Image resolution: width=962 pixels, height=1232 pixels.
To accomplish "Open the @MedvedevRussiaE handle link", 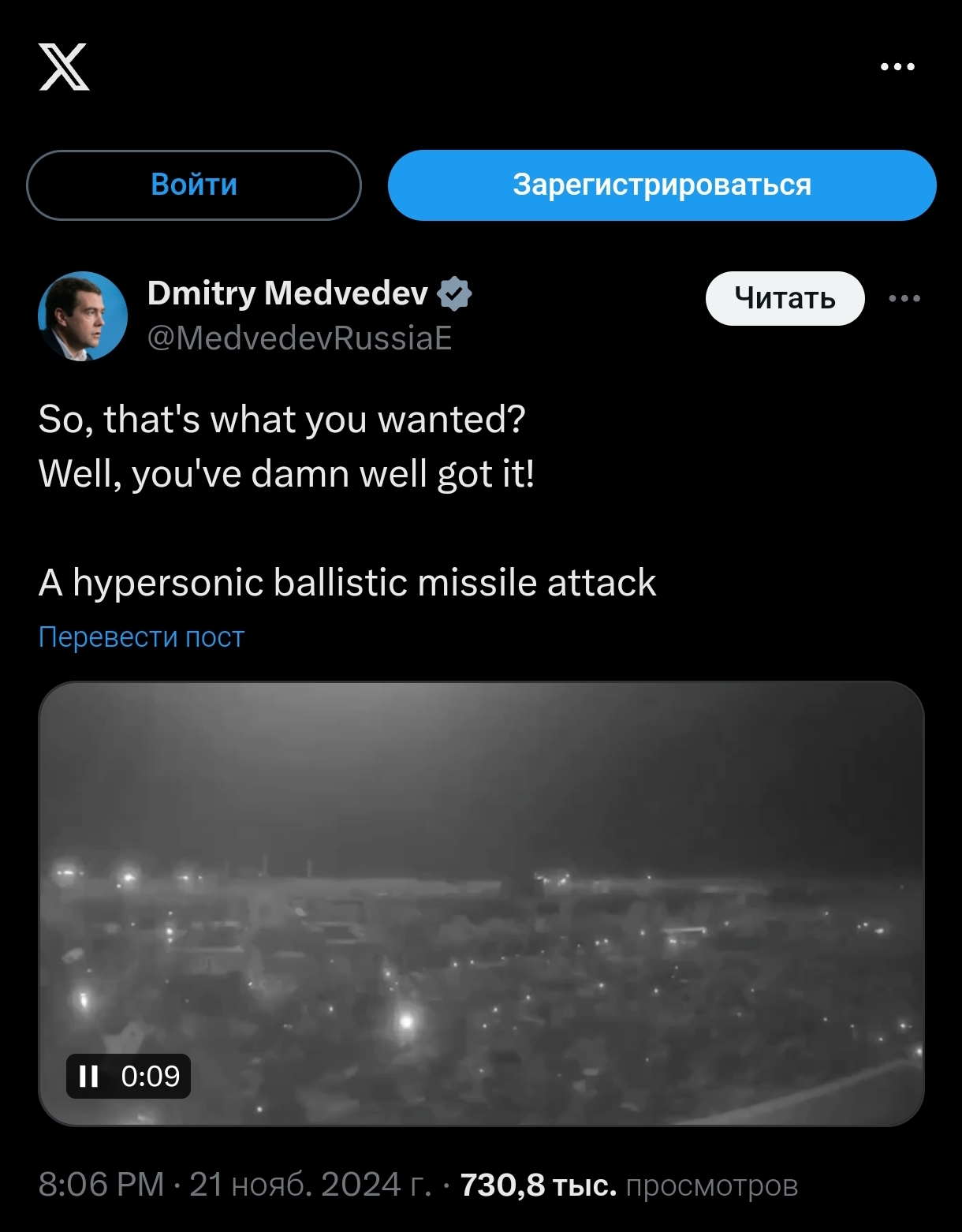I will (300, 338).
